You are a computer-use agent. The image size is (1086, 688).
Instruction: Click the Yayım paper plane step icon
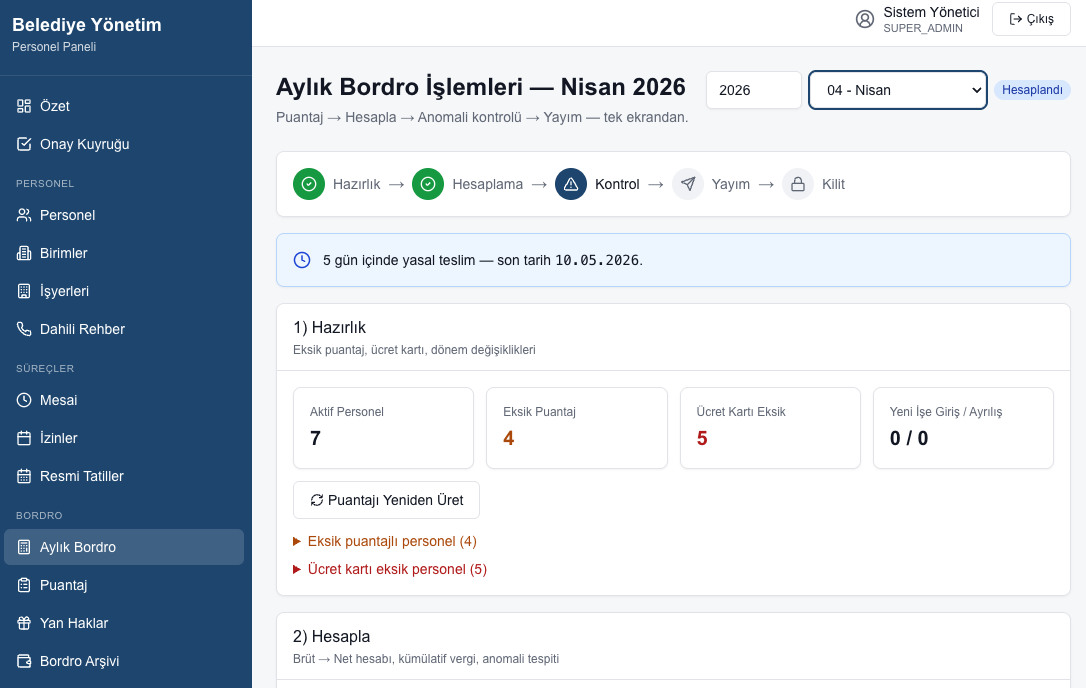coord(688,184)
